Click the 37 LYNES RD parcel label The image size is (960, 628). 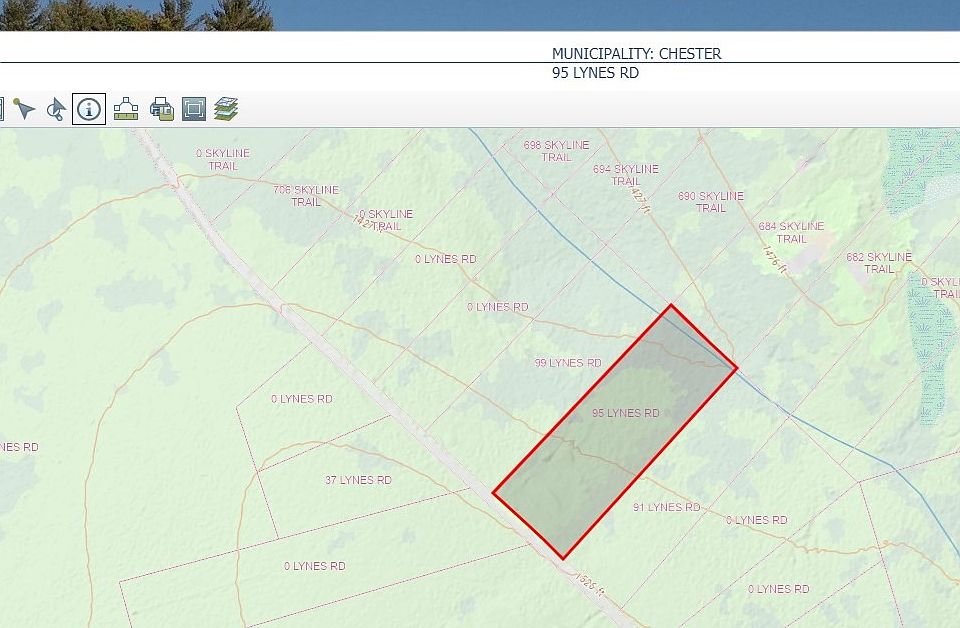[358, 480]
